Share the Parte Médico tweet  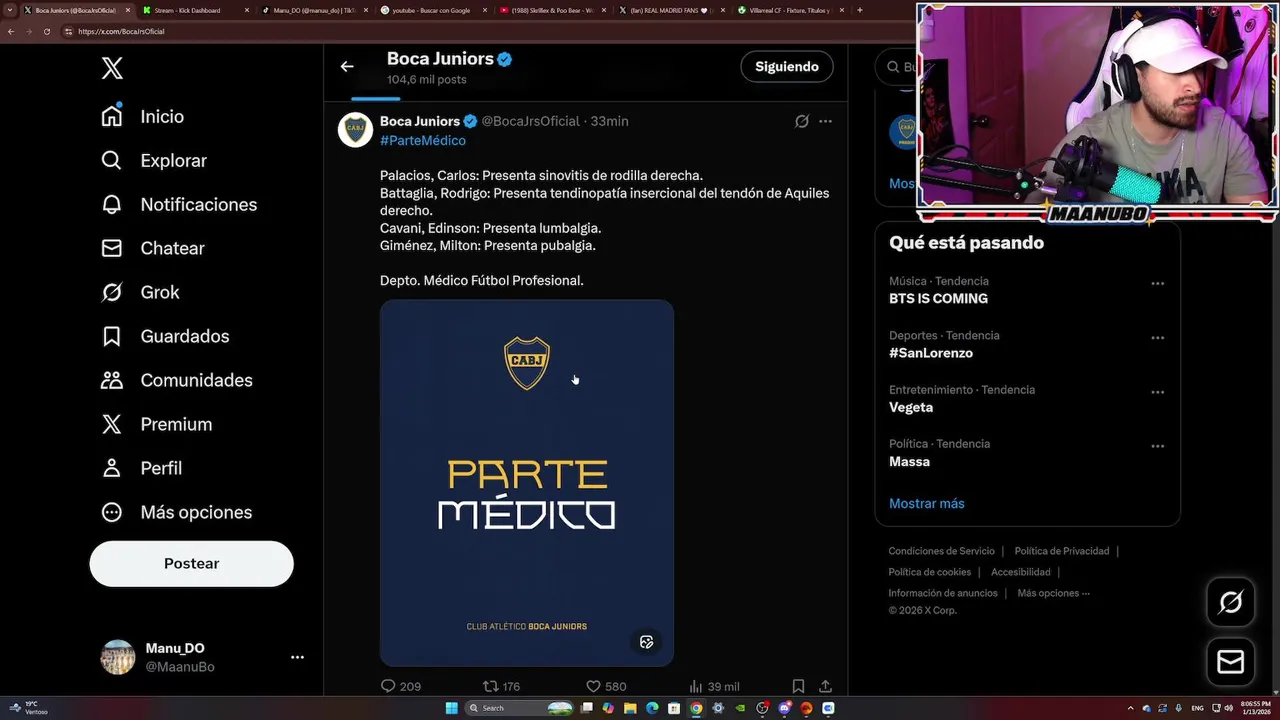point(825,686)
